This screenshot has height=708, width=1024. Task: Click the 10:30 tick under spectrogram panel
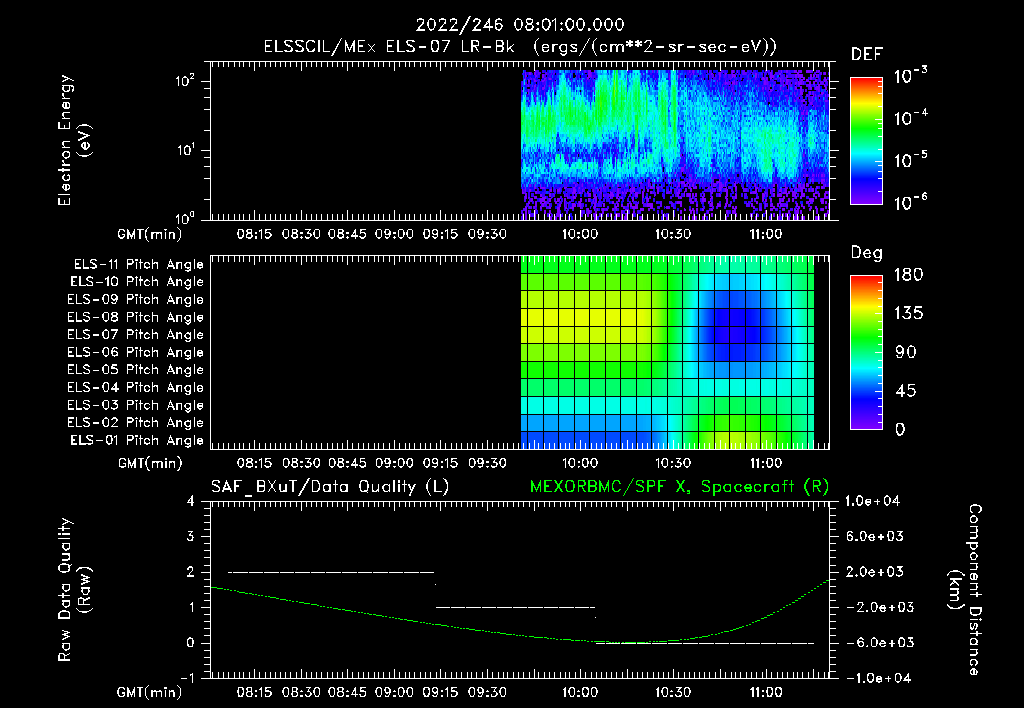coord(673,234)
